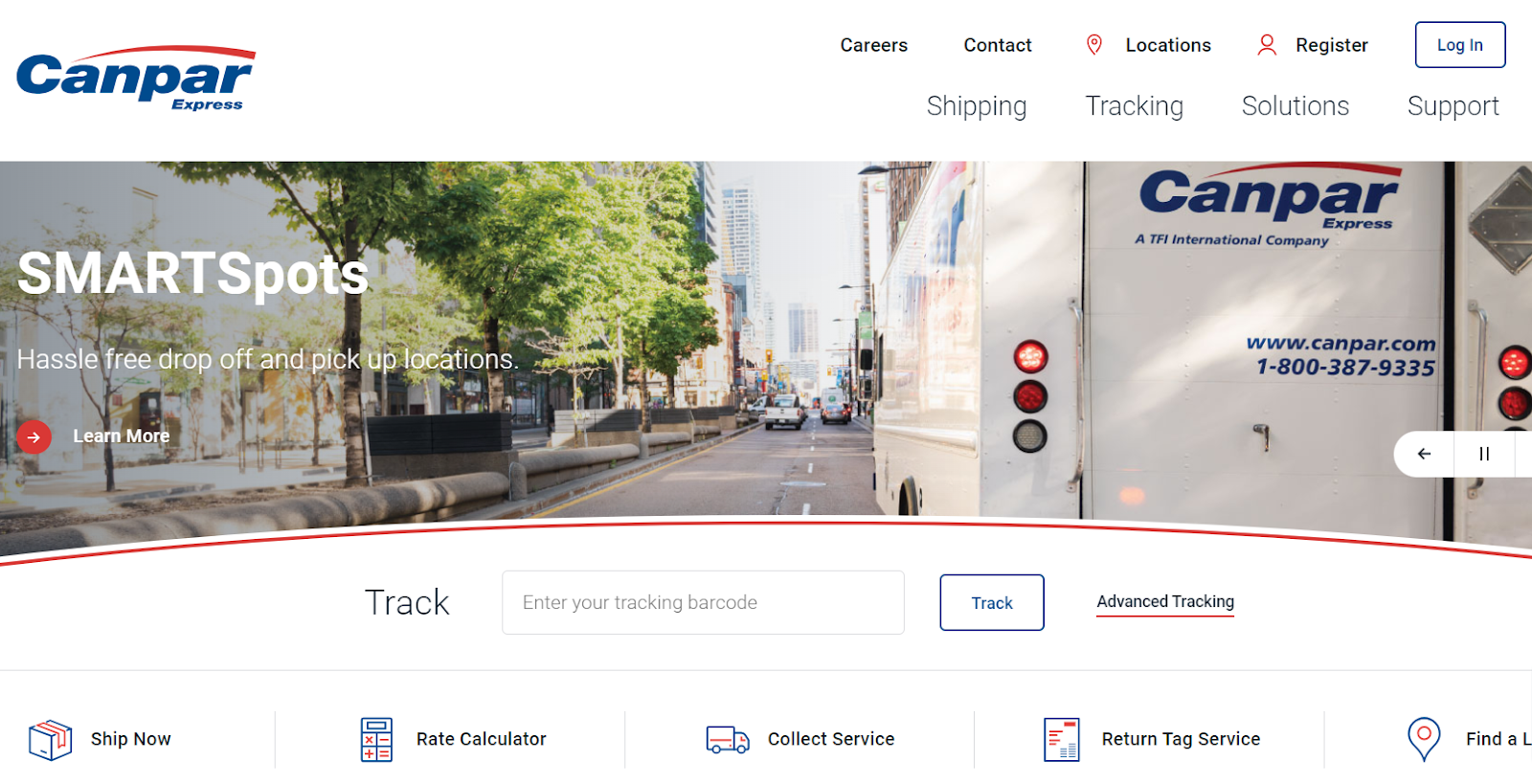The height and width of the screenshot is (784, 1532).
Task: Open the Careers page
Action: pos(874,45)
